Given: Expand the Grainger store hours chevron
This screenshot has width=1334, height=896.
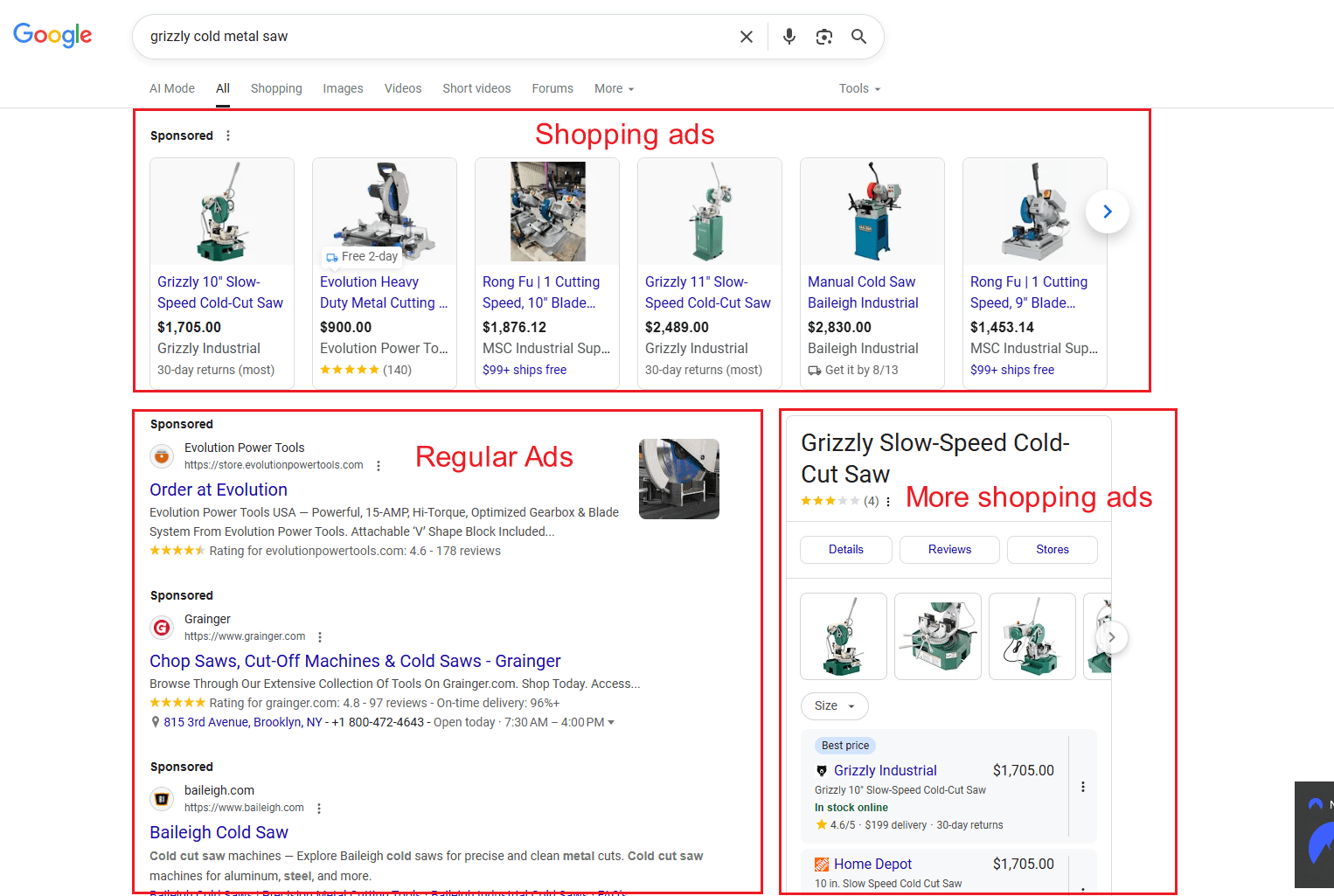Looking at the screenshot, I should (612, 721).
